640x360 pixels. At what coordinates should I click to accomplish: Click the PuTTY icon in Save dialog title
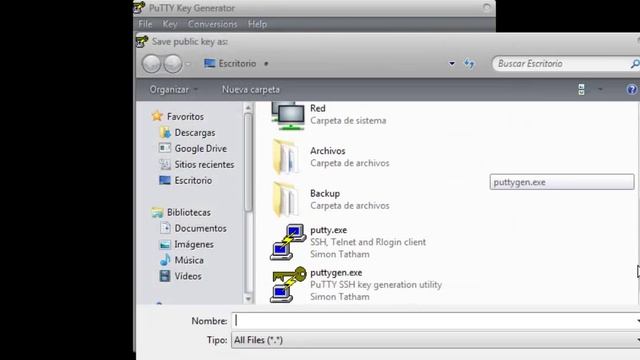coord(142,41)
